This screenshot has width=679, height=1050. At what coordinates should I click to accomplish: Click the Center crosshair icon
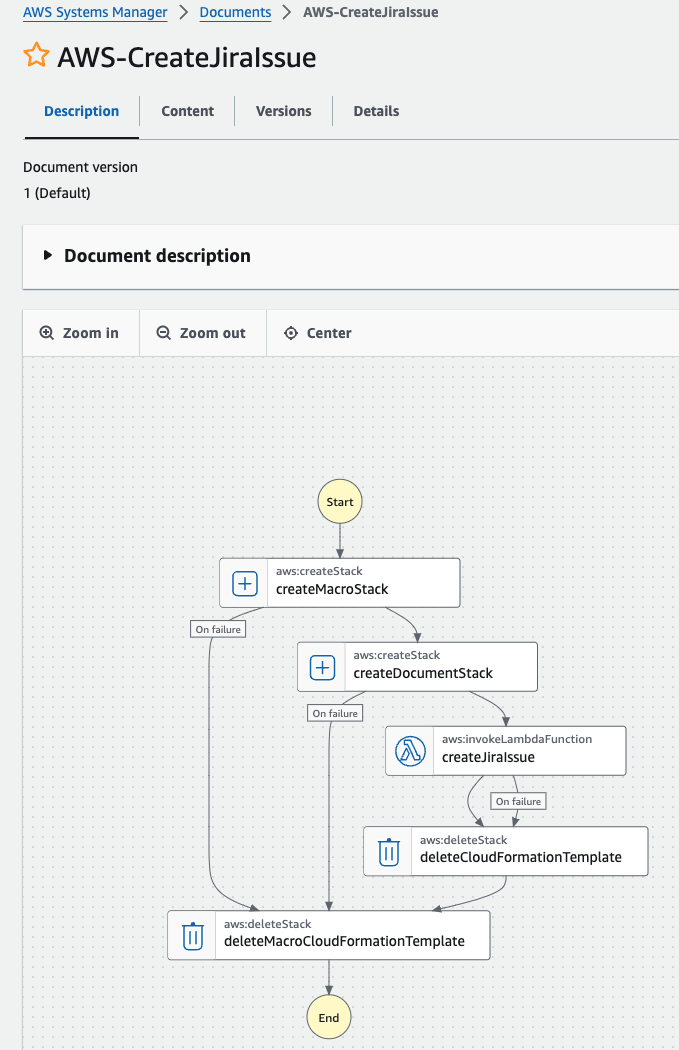pyautogui.click(x=291, y=333)
